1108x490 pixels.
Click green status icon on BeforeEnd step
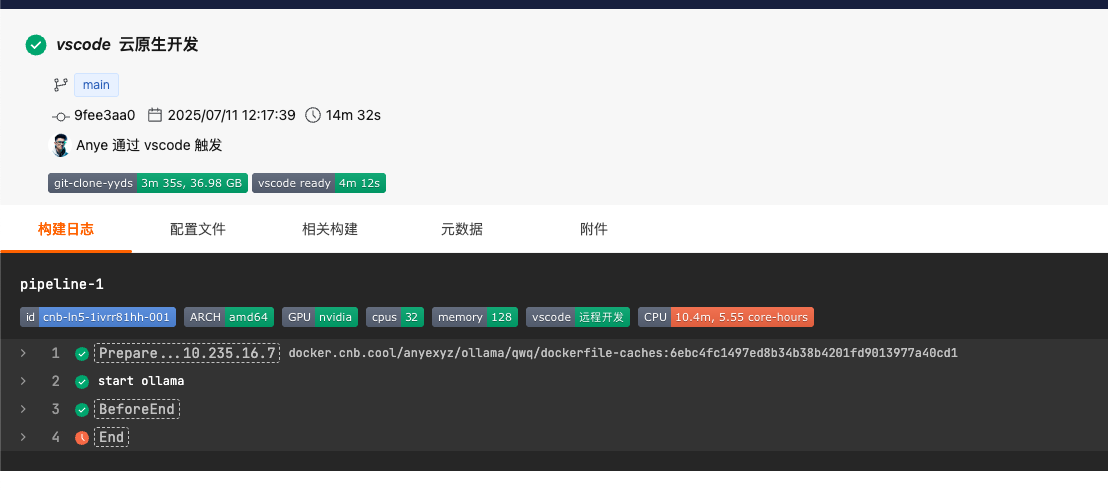(82, 409)
